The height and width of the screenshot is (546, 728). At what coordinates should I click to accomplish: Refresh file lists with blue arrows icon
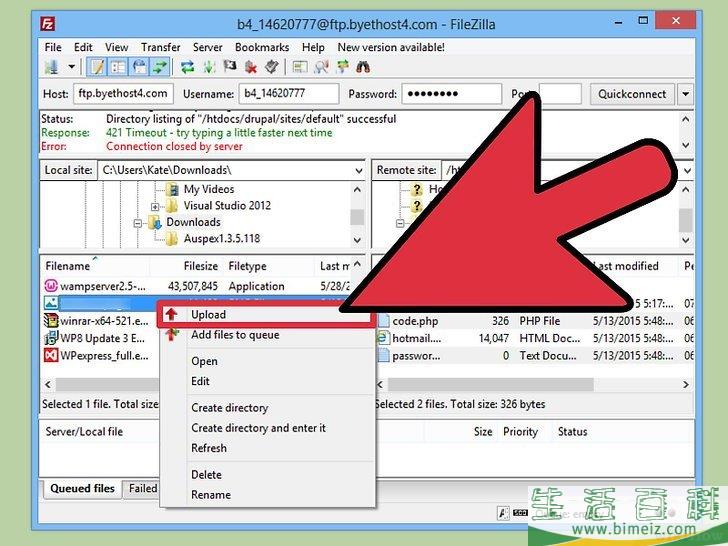tap(188, 67)
